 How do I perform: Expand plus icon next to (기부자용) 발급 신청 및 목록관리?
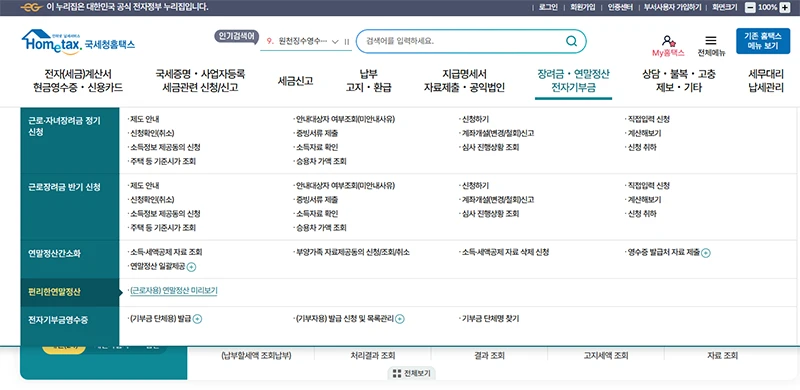tap(400, 319)
